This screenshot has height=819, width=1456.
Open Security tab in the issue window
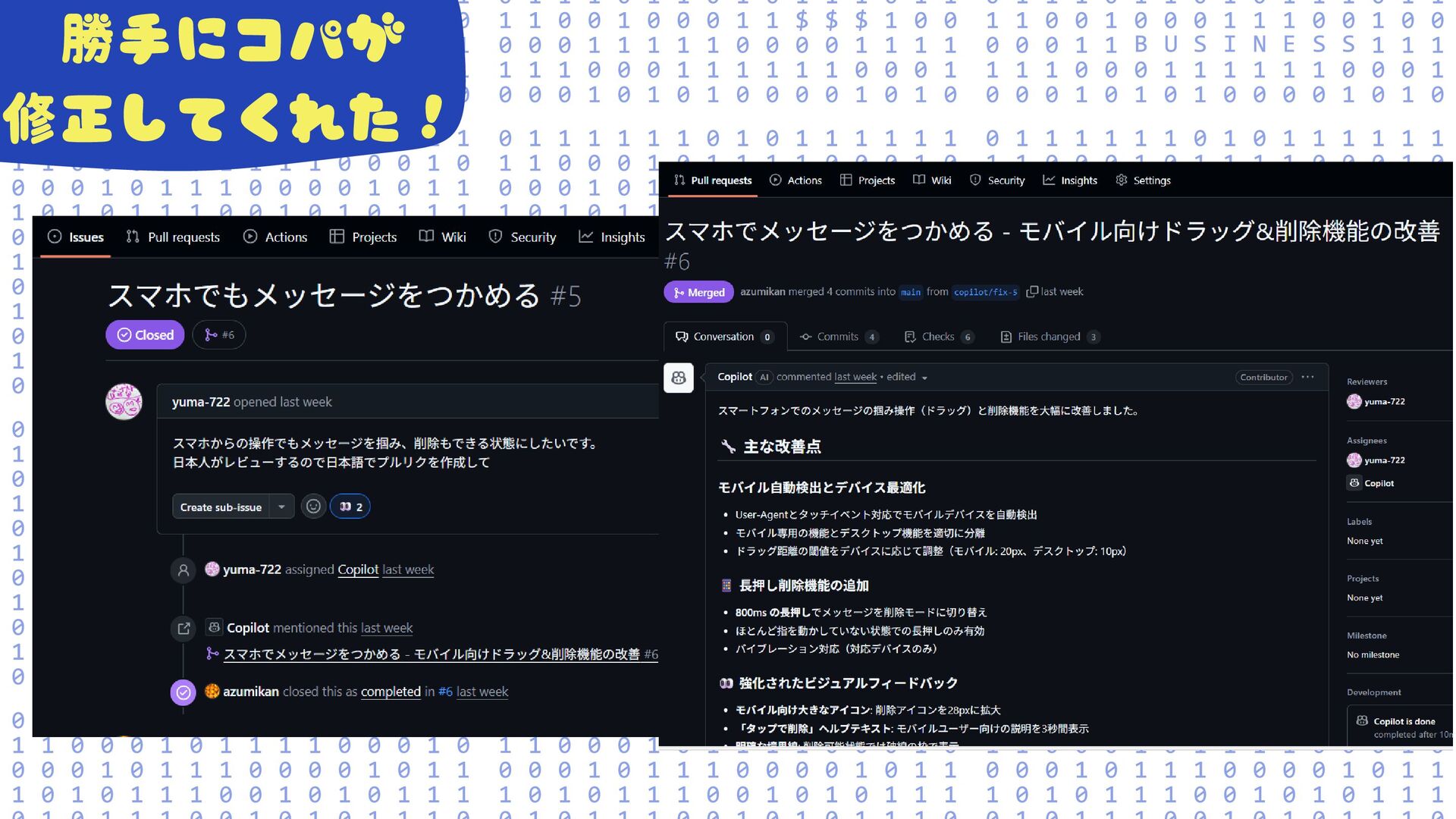(x=522, y=237)
